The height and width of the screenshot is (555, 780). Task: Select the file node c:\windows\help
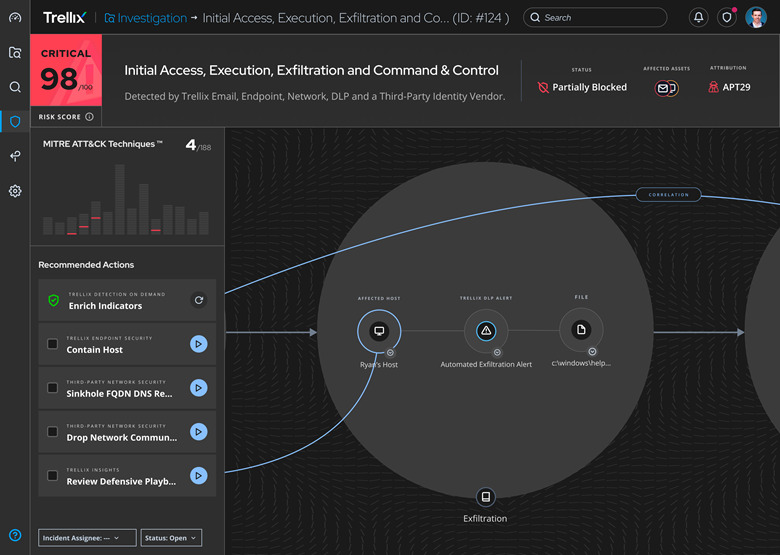[x=581, y=330]
